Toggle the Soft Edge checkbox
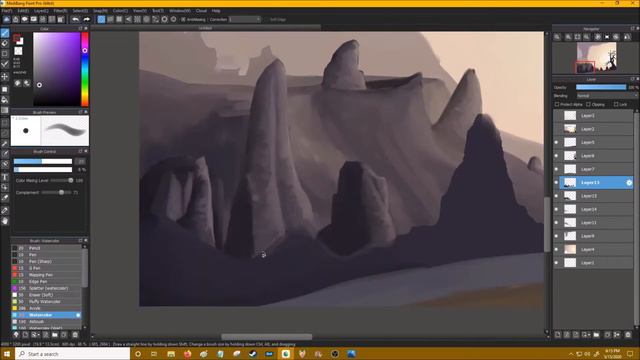Viewport: 640px width, 360px height. click(x=266, y=19)
